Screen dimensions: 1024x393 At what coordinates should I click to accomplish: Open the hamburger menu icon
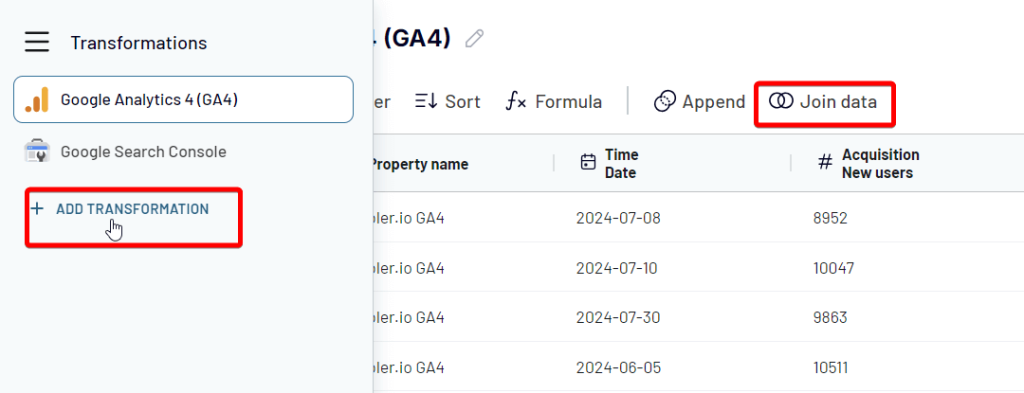click(37, 42)
